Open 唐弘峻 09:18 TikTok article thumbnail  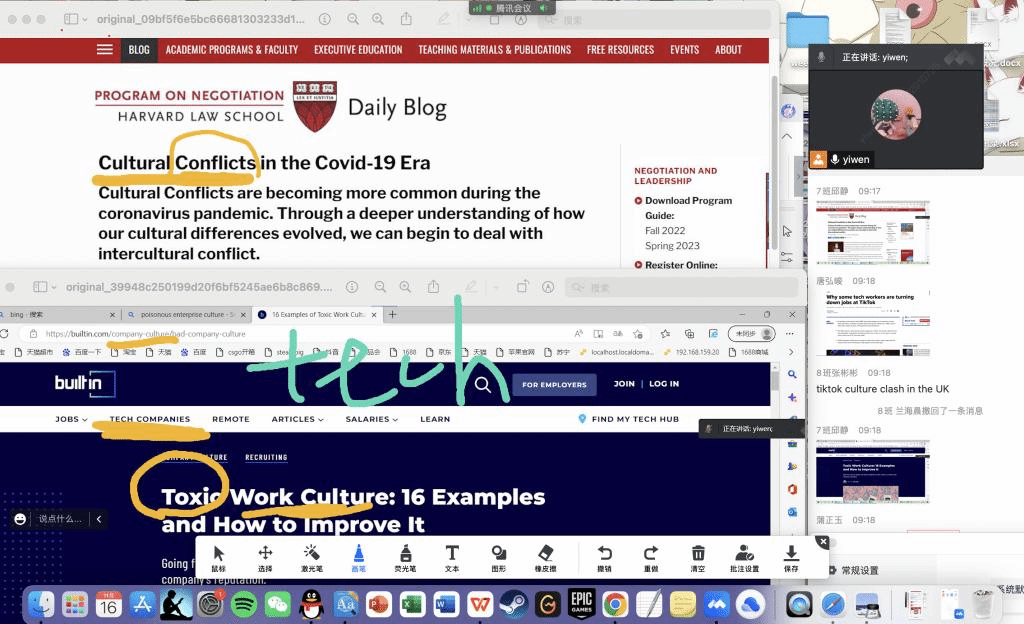tap(872, 323)
